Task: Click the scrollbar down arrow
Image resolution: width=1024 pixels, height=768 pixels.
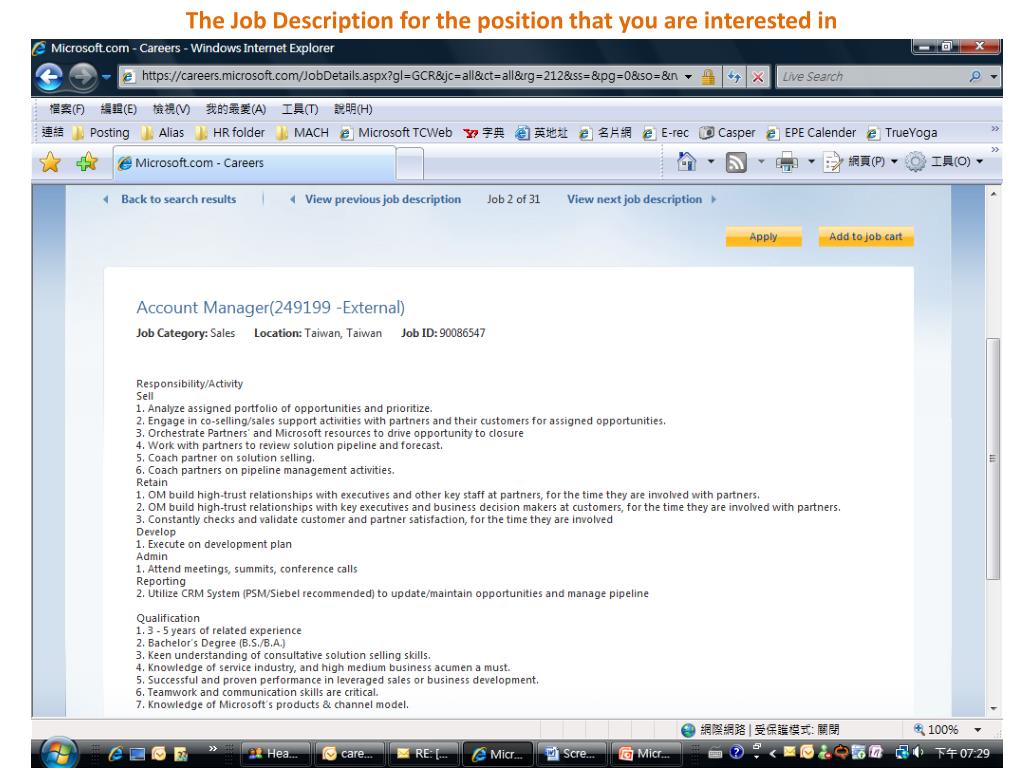Action: [x=993, y=708]
